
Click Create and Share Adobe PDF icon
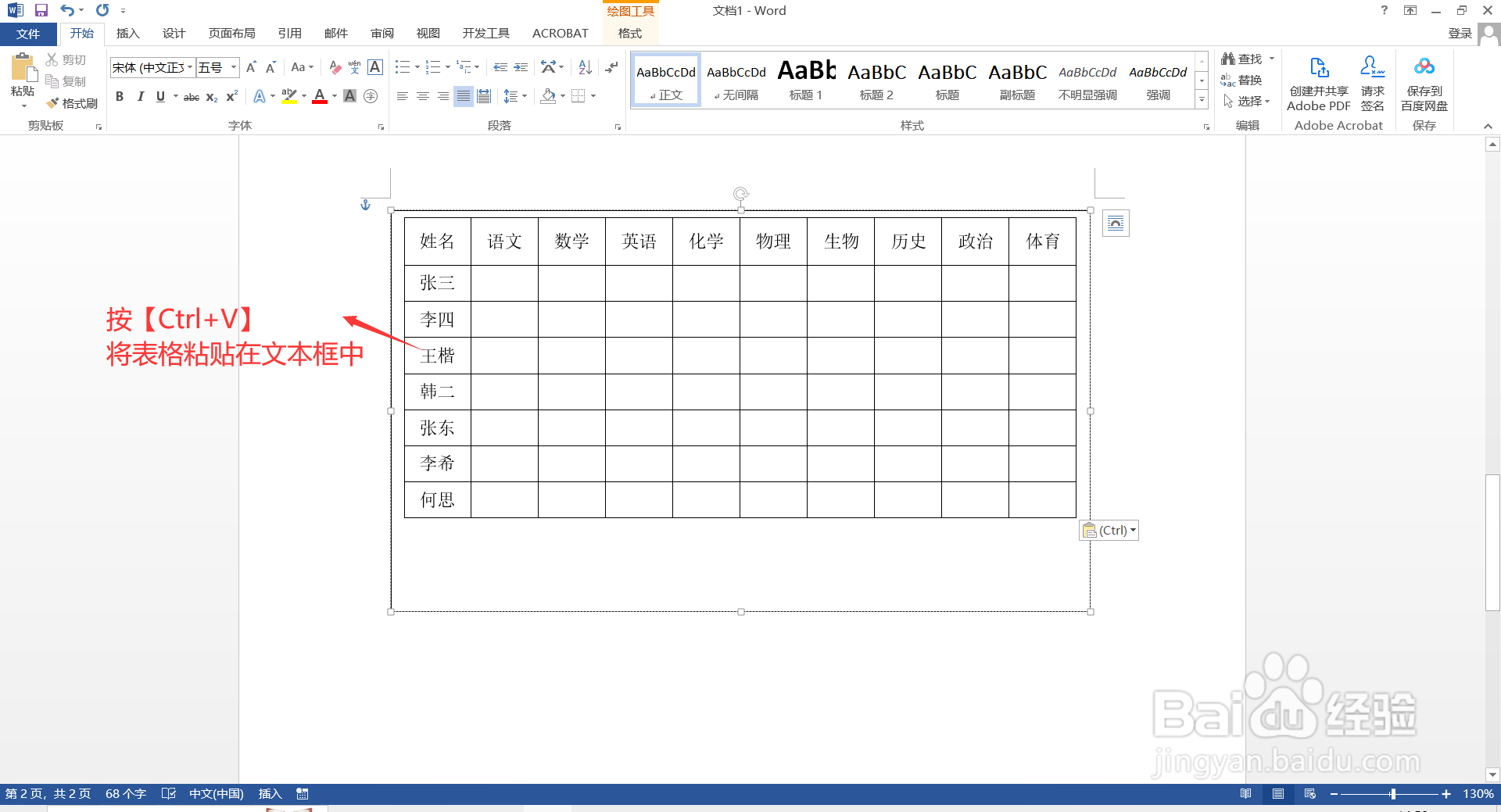click(1319, 84)
